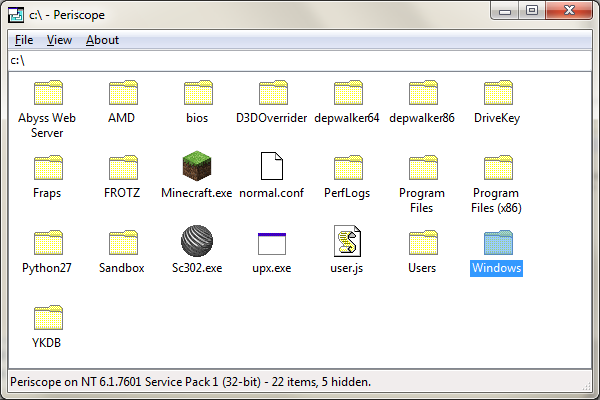This screenshot has width=600, height=400.
Task: Click the 'PerfLogs' folder name label
Action: tap(347, 193)
